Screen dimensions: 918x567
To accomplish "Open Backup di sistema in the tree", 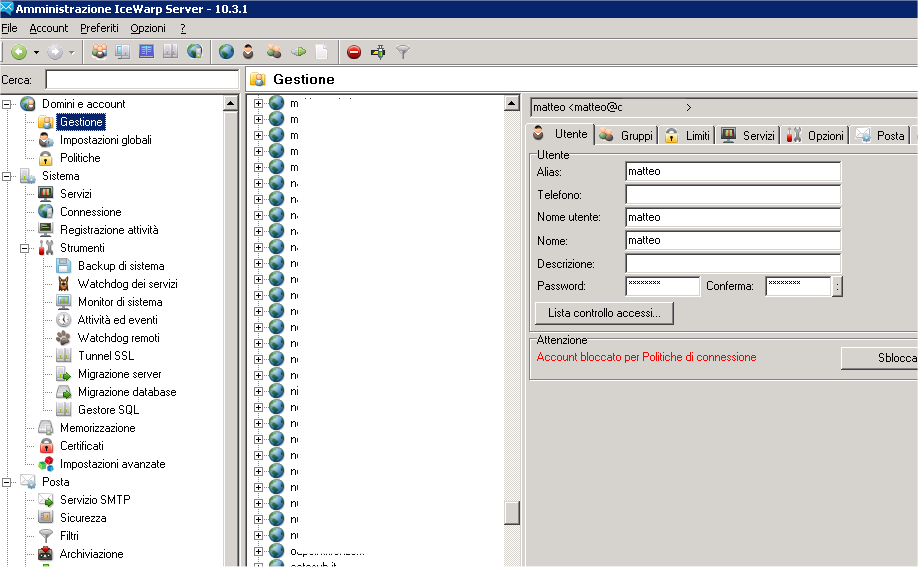I will (x=121, y=266).
